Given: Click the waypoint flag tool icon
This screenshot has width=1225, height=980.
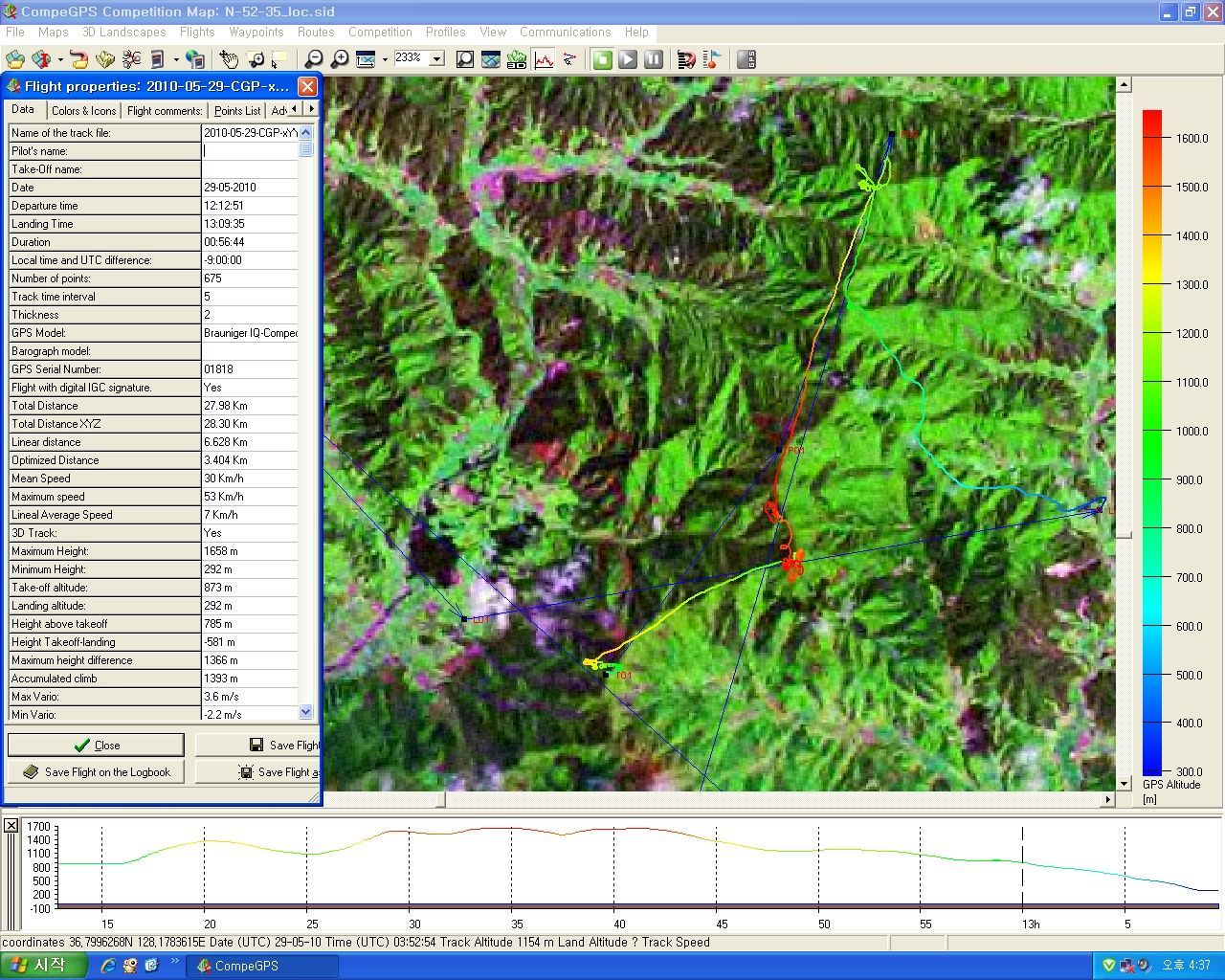Looking at the screenshot, I should (712, 59).
